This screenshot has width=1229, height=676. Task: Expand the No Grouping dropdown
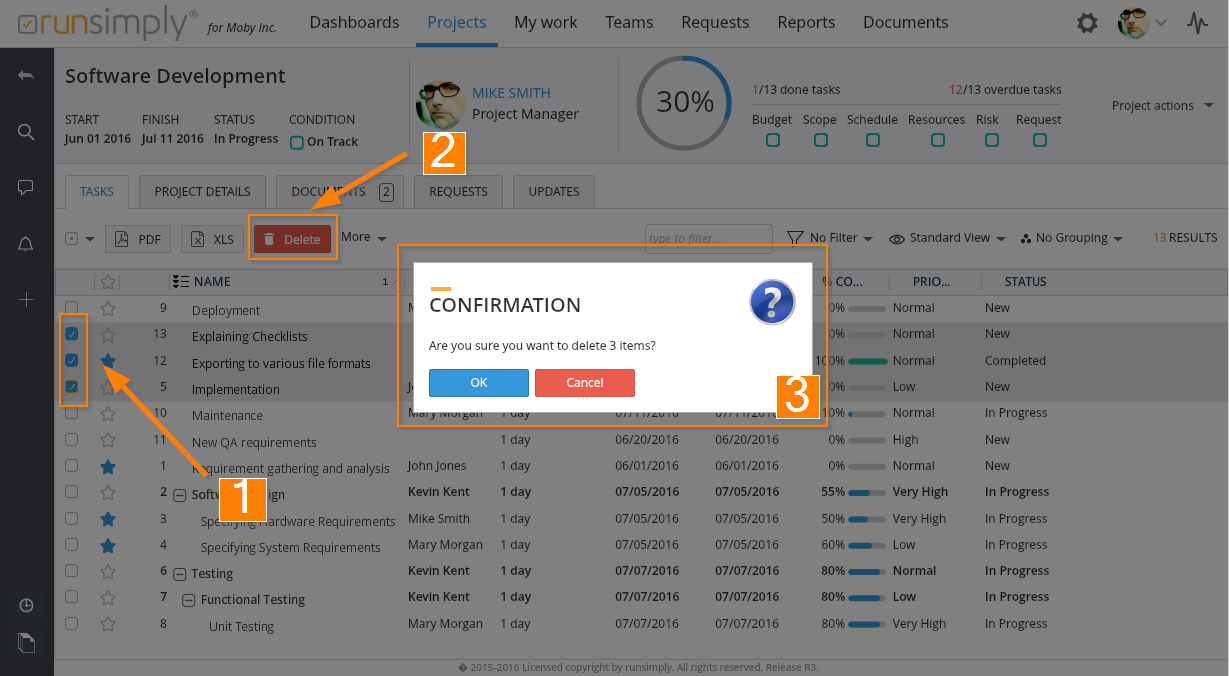click(x=1072, y=238)
